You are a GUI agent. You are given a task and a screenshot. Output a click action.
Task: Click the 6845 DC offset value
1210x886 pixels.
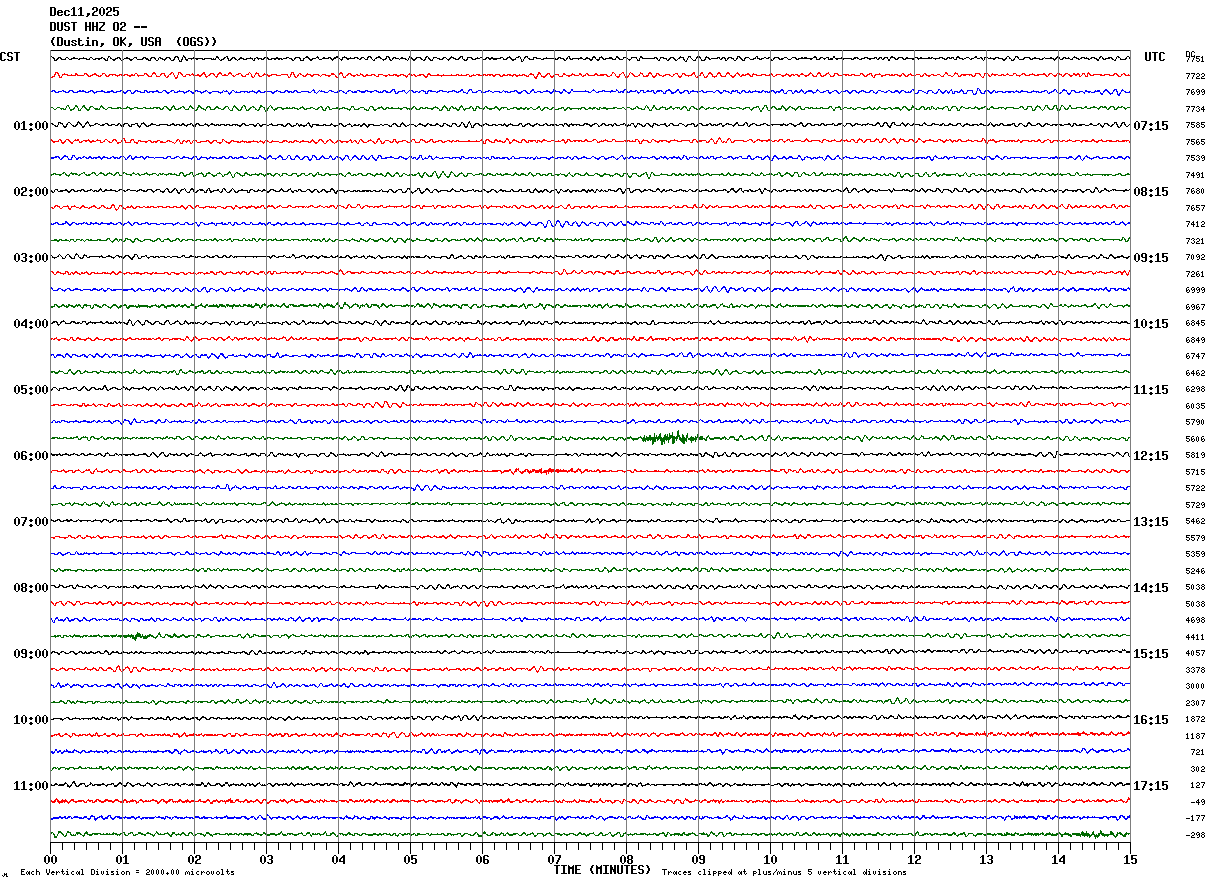tap(1195, 323)
